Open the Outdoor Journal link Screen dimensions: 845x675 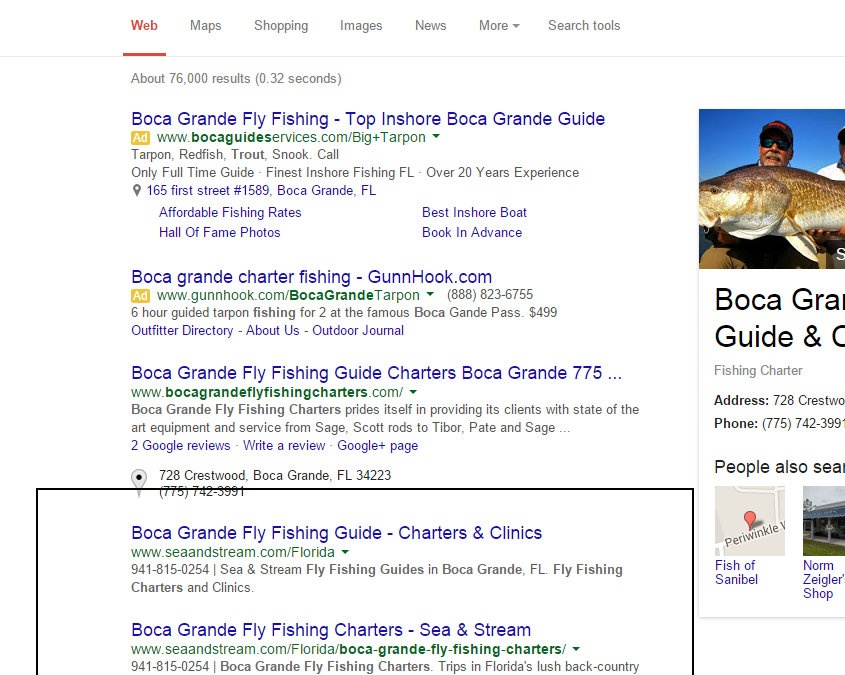(x=358, y=330)
